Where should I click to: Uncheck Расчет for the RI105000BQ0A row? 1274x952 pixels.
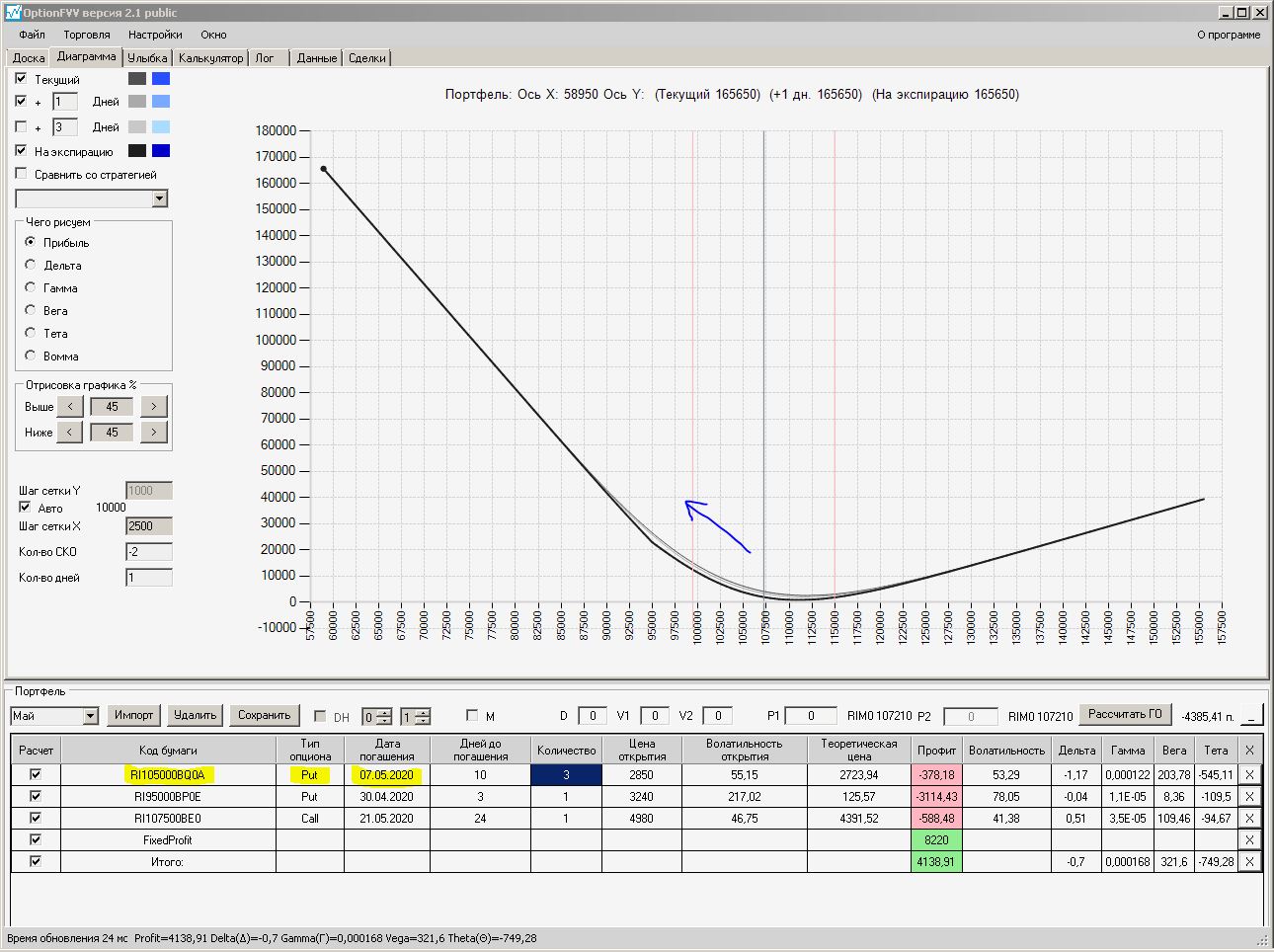[36, 775]
